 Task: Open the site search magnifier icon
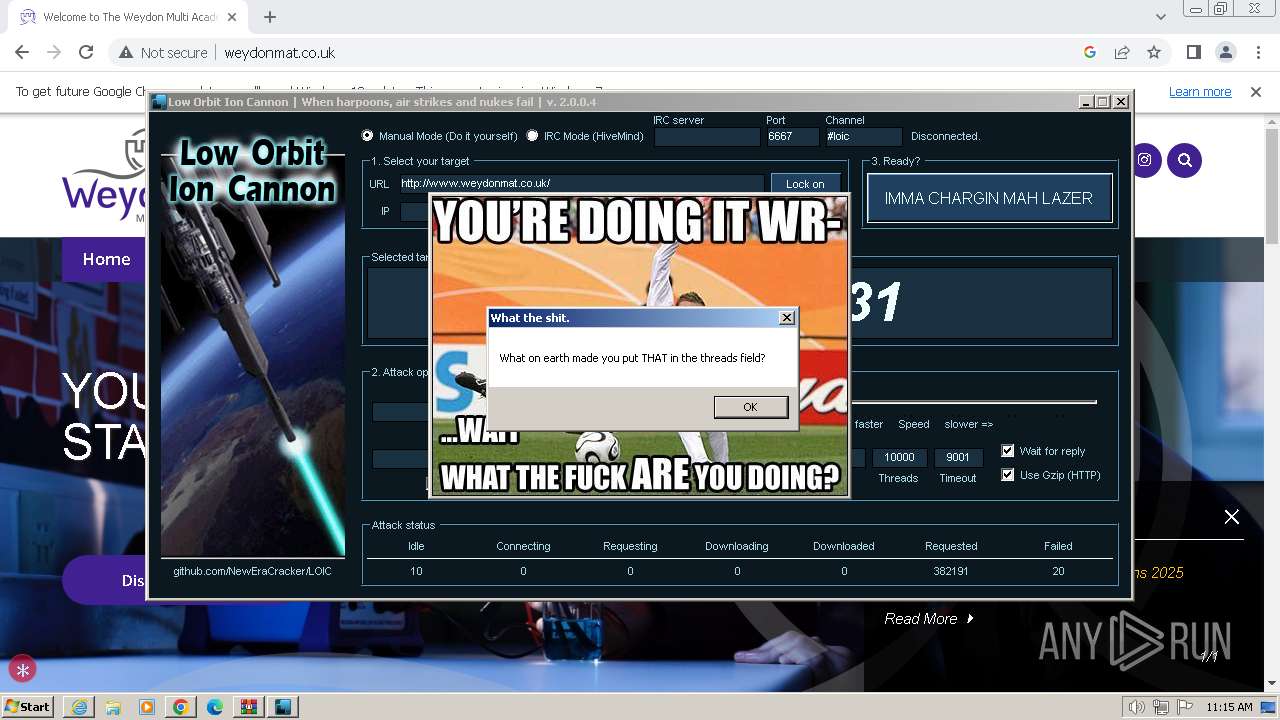point(1185,160)
